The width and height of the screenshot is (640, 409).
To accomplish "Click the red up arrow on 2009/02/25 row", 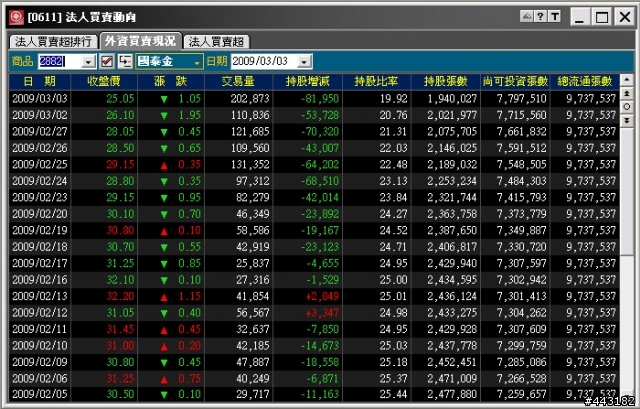I will tap(164, 165).
